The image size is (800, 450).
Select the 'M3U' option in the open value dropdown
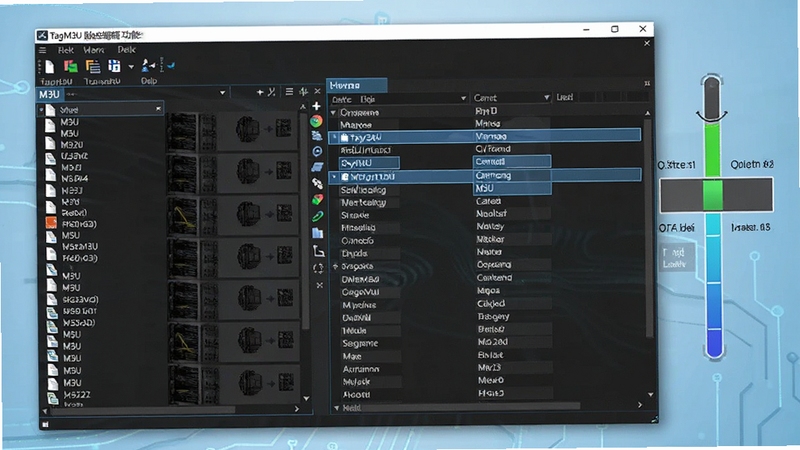(512, 188)
